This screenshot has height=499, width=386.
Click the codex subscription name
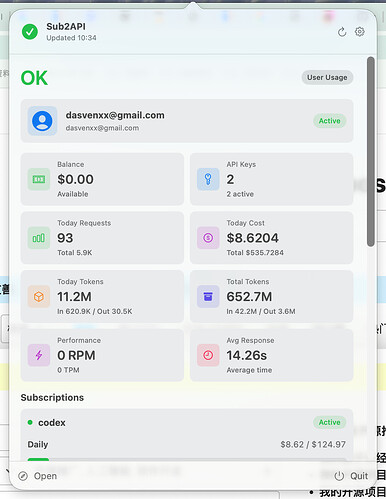click(52, 423)
